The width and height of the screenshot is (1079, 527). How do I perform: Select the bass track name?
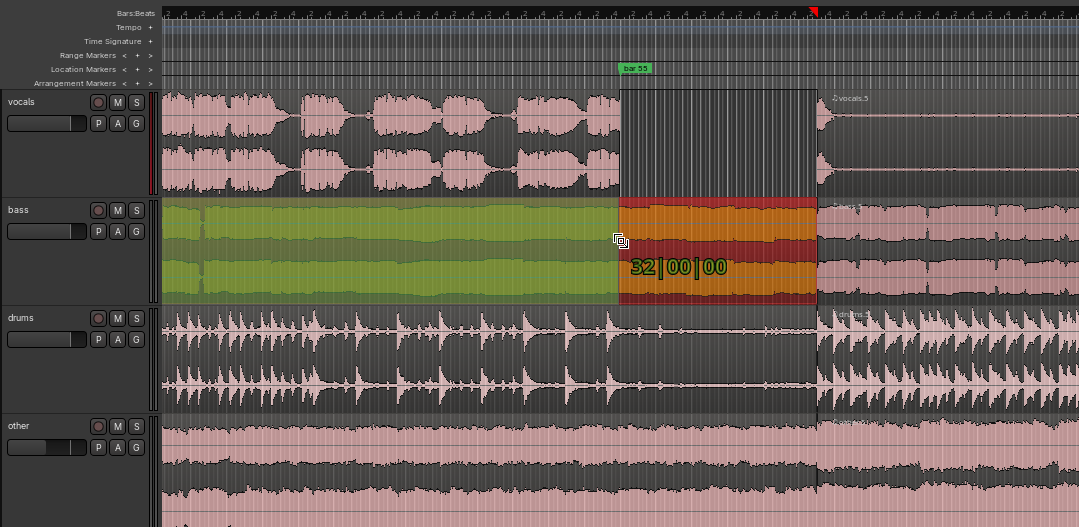click(19, 210)
